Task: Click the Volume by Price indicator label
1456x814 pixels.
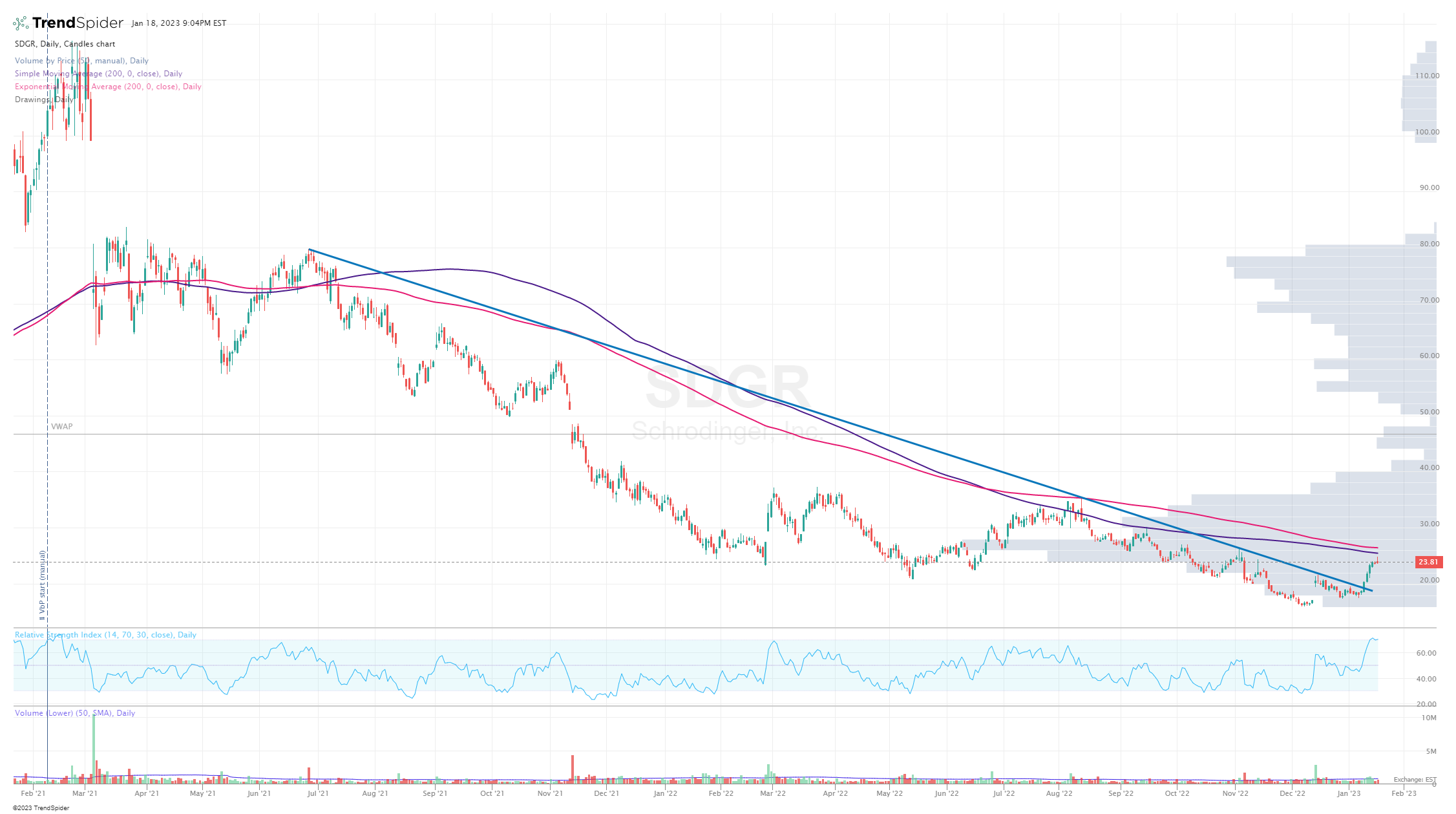Action: [x=81, y=61]
